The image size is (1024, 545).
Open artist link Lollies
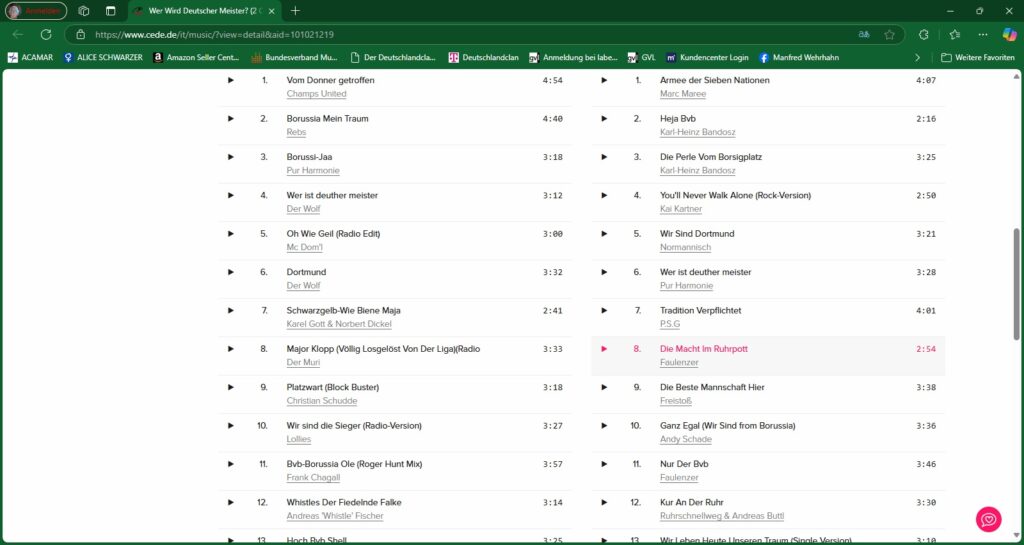click(298, 439)
